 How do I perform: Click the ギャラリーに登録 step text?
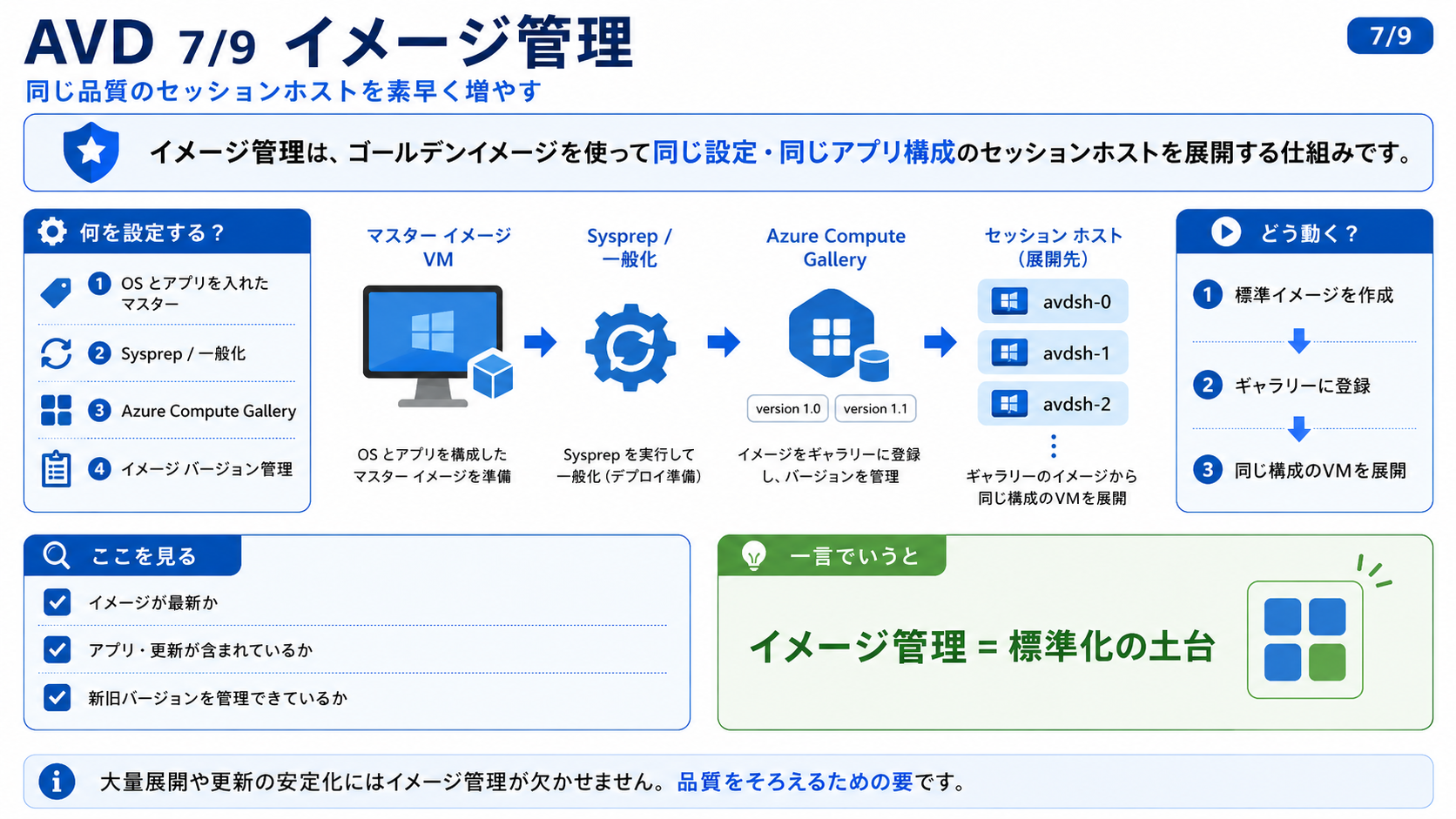[x=1303, y=385]
